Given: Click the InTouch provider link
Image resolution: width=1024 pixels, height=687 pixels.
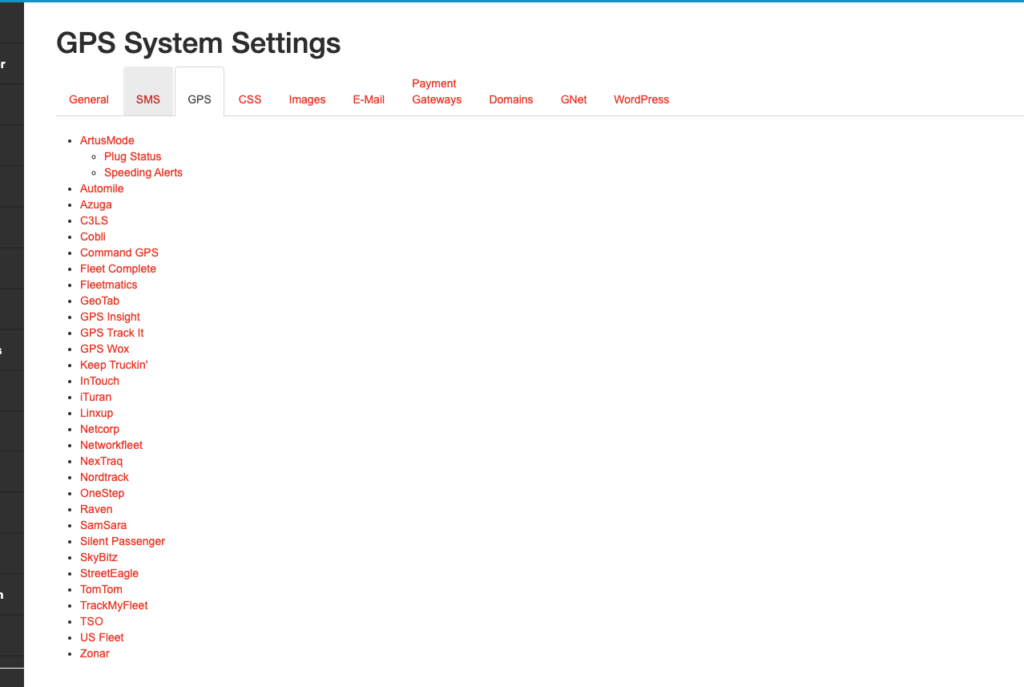Looking at the screenshot, I should pos(99,381).
